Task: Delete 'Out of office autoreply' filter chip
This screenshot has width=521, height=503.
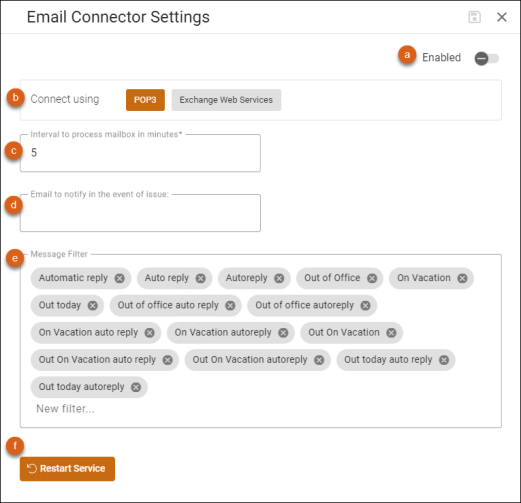Action: pos(366,305)
